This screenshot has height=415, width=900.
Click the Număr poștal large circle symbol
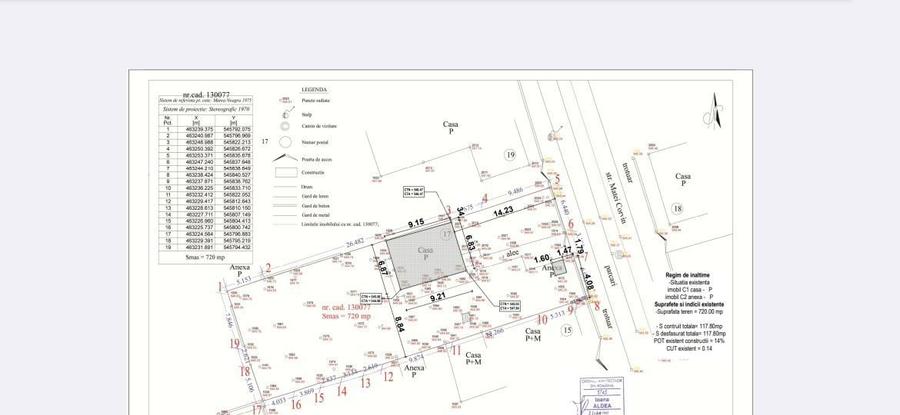click(x=284, y=143)
